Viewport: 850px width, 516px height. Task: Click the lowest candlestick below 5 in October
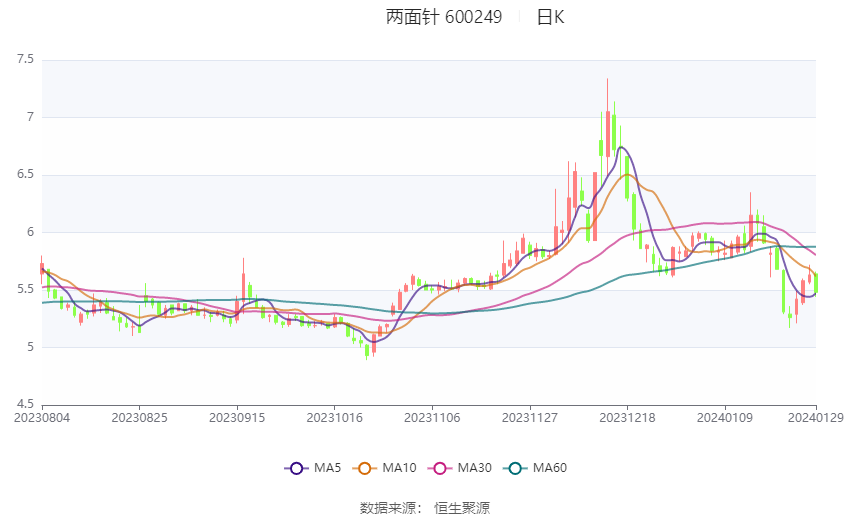click(x=367, y=350)
